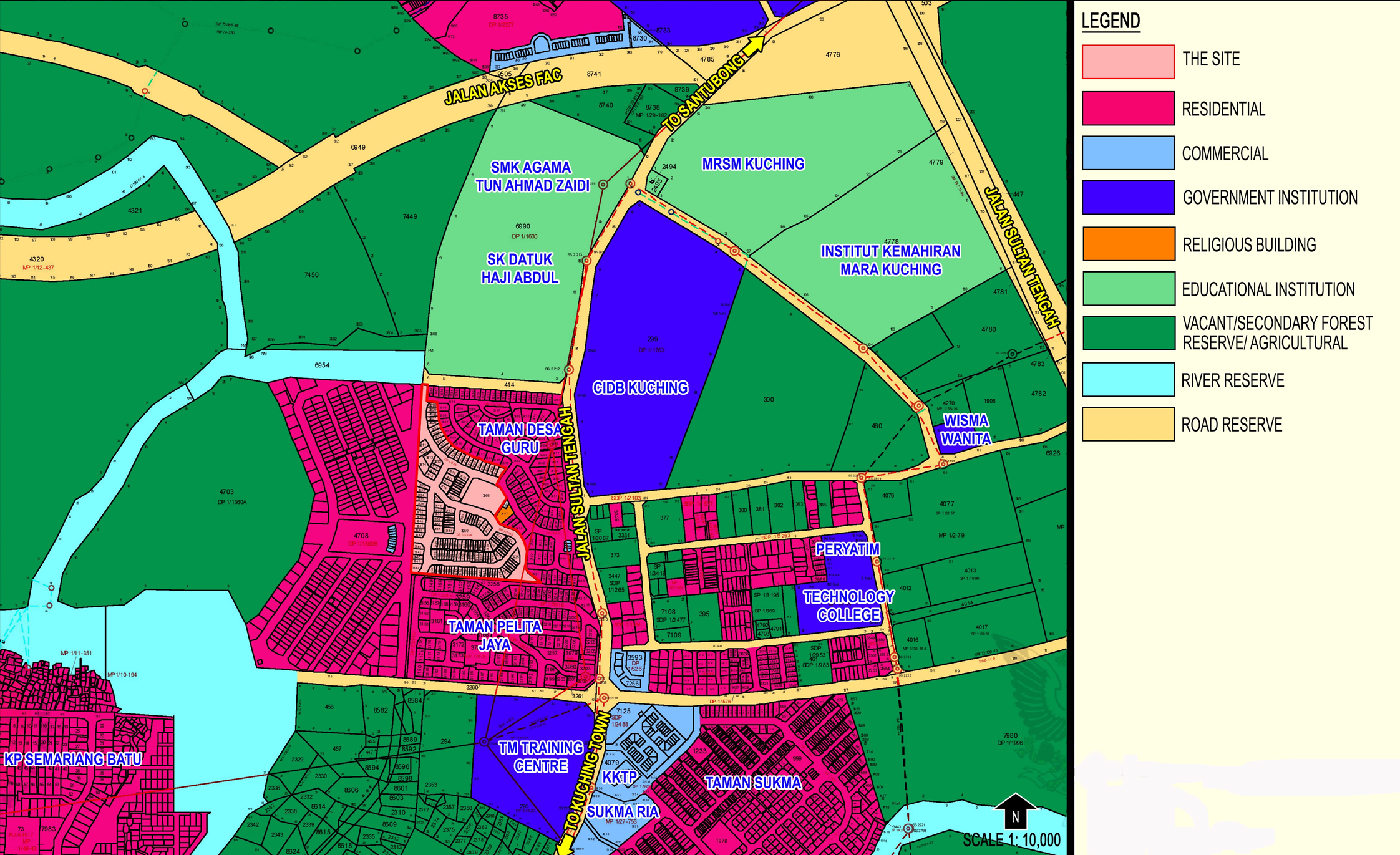Click the north arrow compass icon
Viewport: 1400px width, 855px height.
[x=1015, y=811]
